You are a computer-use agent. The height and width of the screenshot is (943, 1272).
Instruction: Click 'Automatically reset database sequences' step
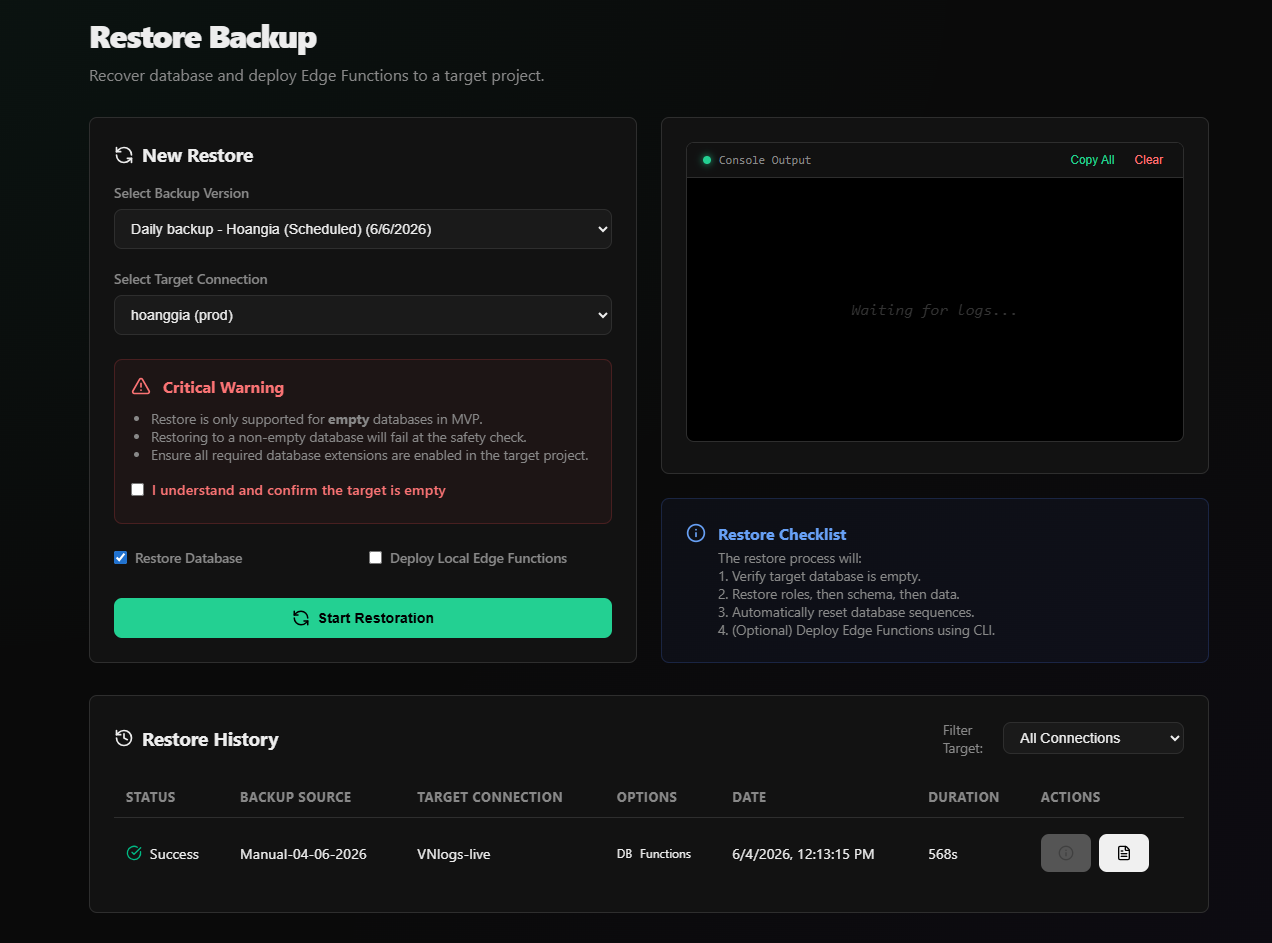(846, 612)
